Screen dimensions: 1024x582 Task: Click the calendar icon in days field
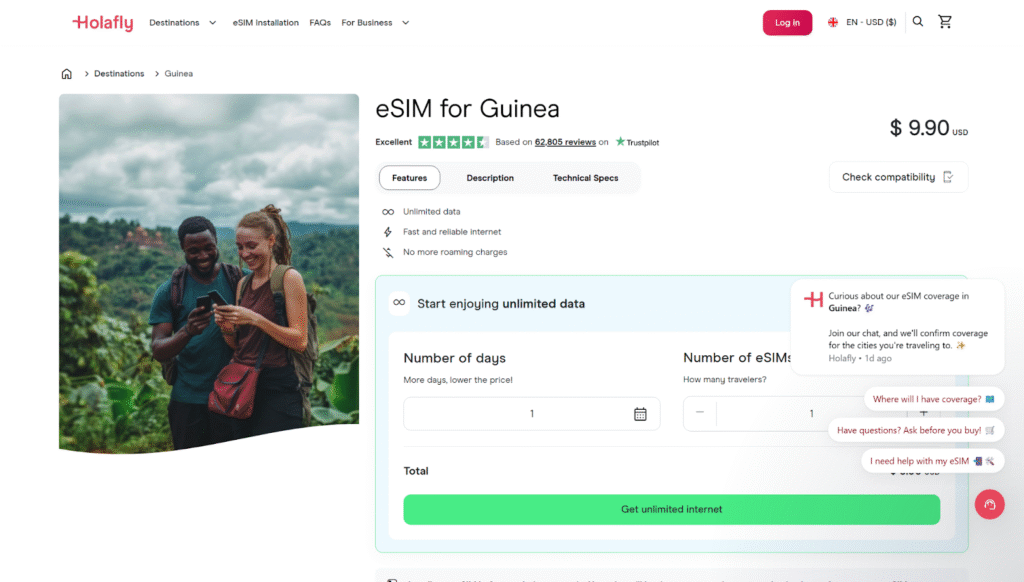(640, 414)
